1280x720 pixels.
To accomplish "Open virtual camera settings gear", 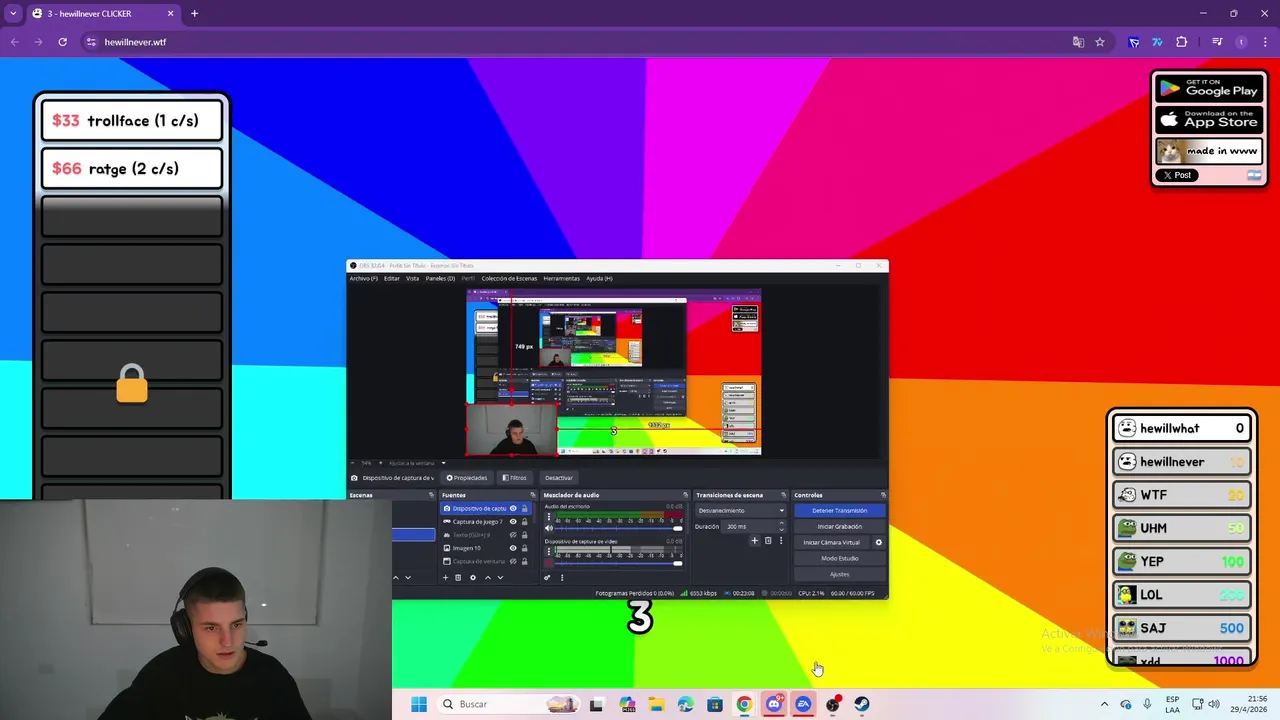I will [x=879, y=543].
